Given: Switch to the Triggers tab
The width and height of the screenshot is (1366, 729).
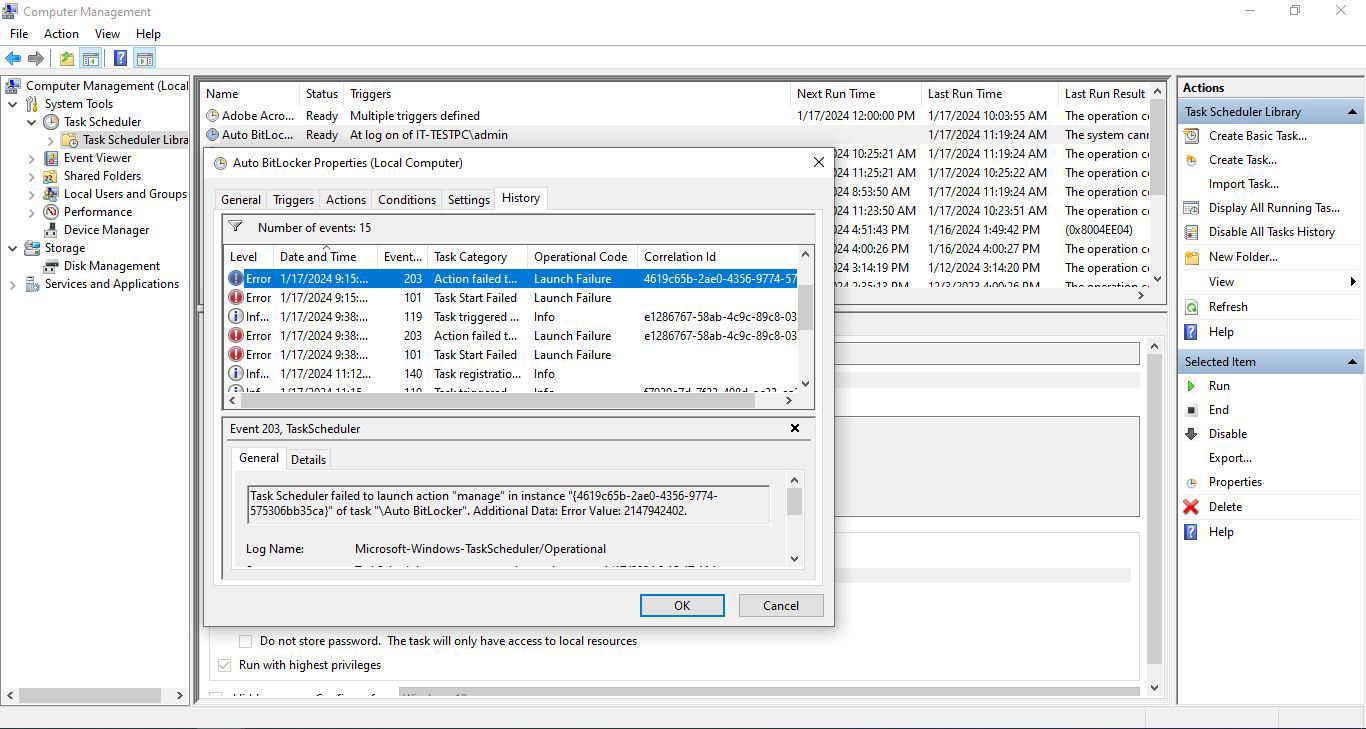Looking at the screenshot, I should point(294,200).
